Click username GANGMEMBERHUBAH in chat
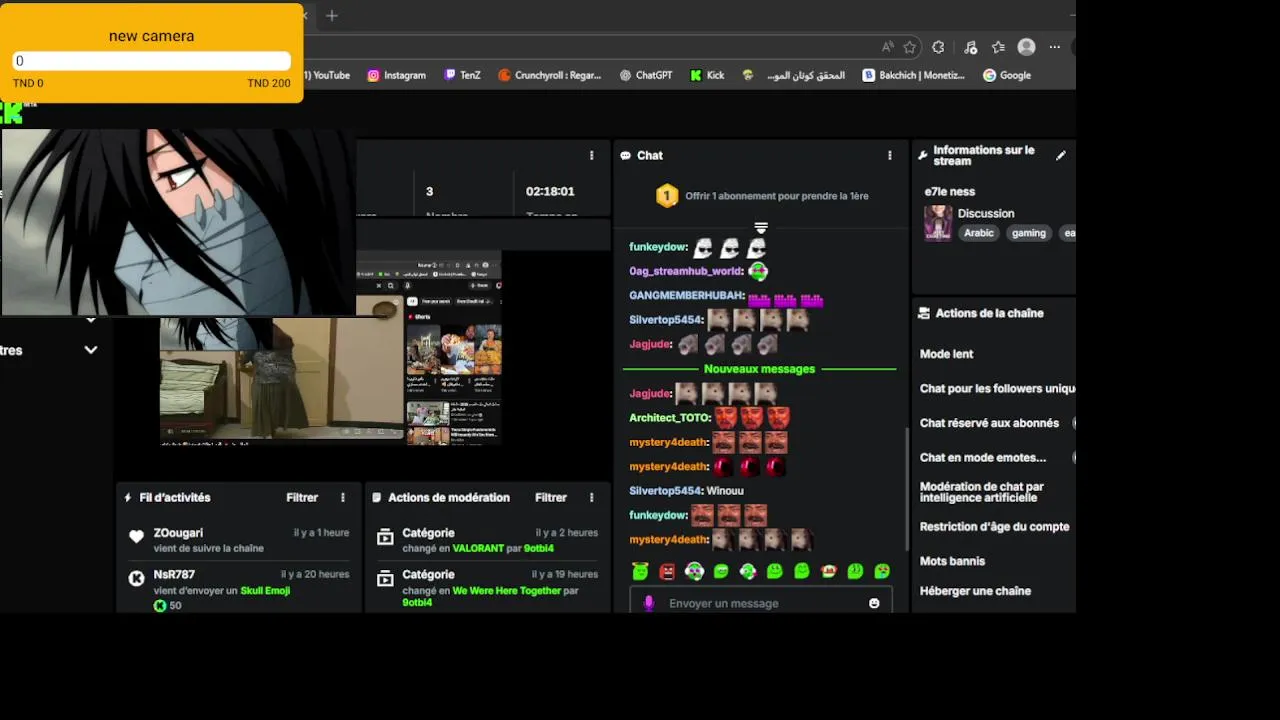Viewport: 1280px width, 720px height. (686, 296)
